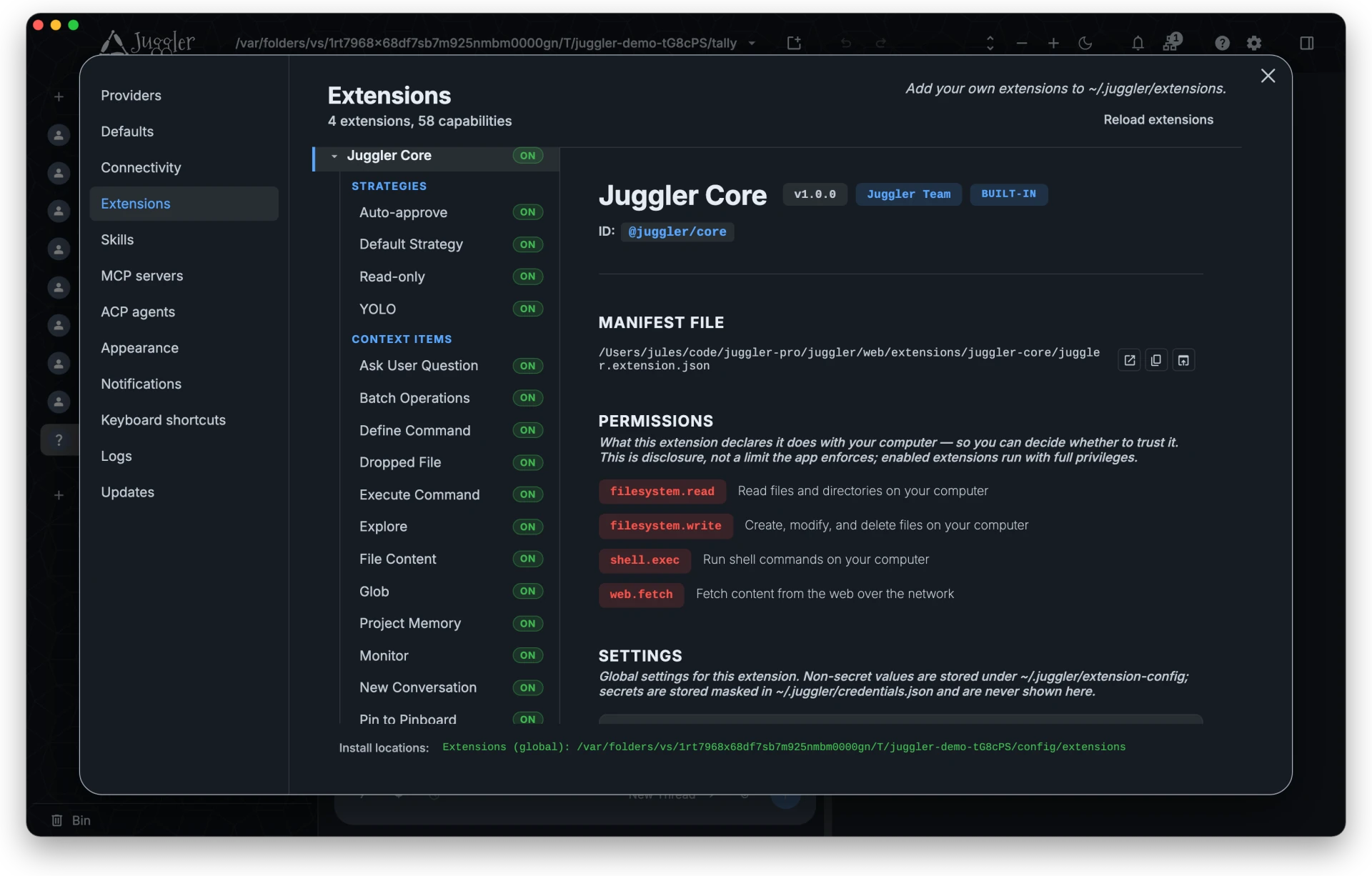
Task: Turn off Execute Command toggle
Action: 527,494
